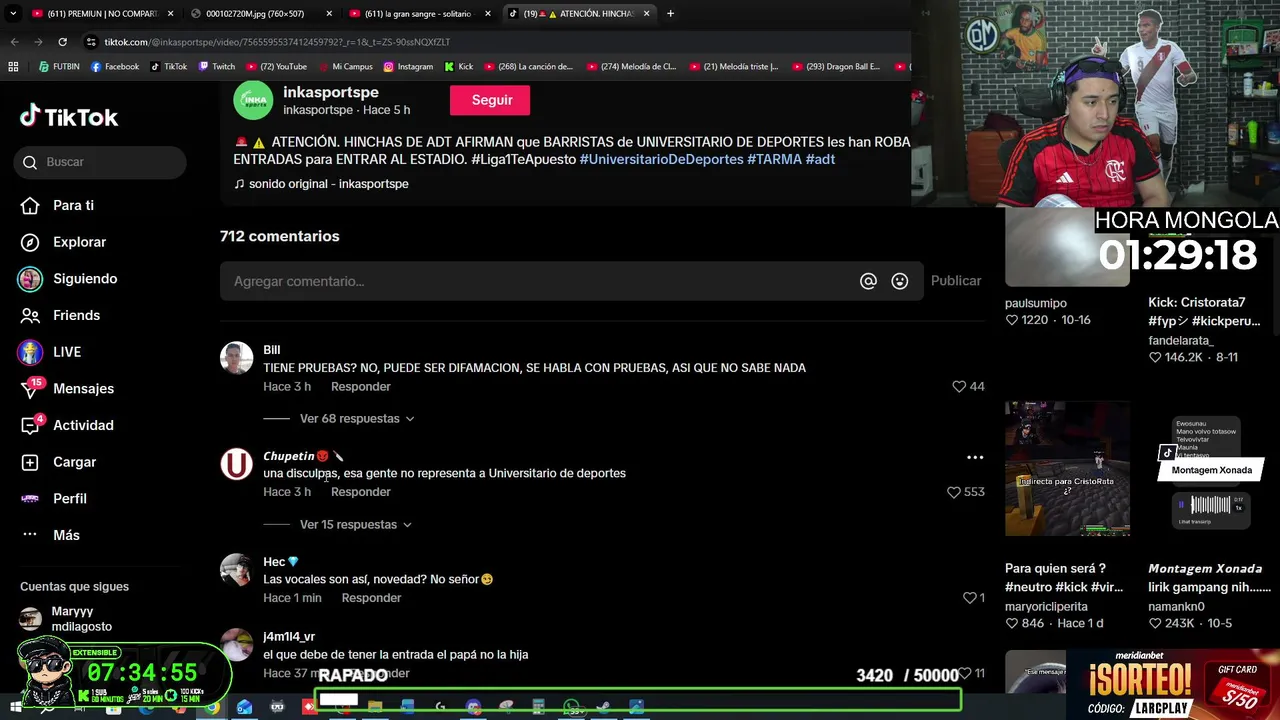Click Publicar to post comment

956,281
